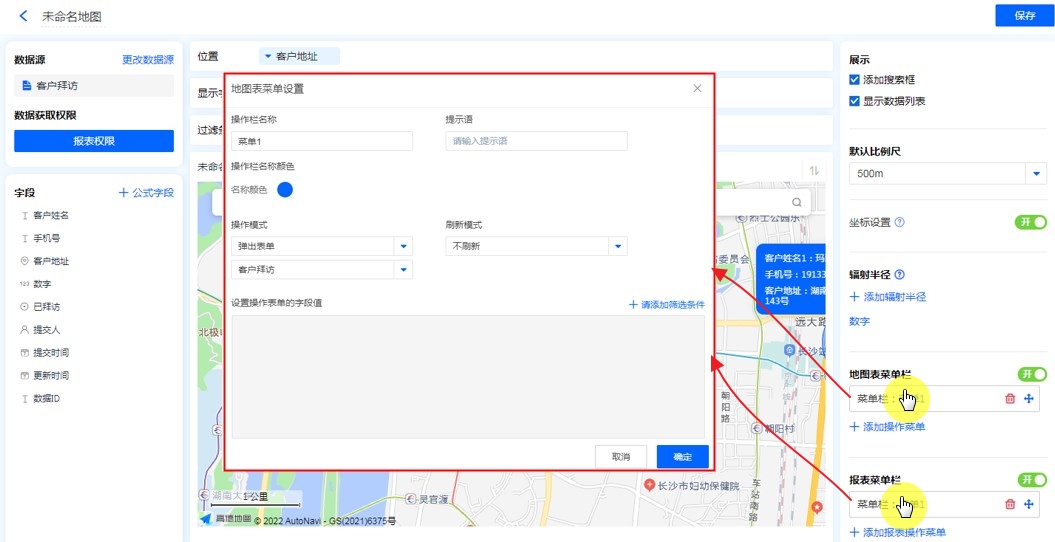Delete the 地图表菜单栏 menu item
Screen dimensions: 1055x542
click(1009, 399)
